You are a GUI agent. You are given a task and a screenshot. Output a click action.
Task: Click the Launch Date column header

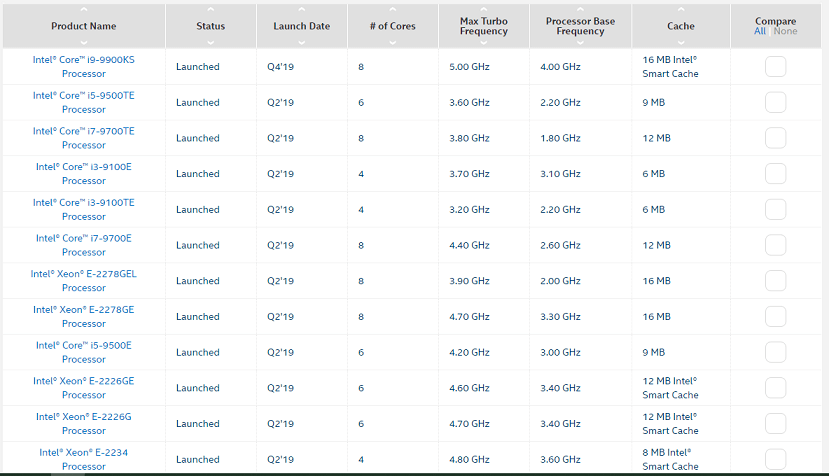301,26
